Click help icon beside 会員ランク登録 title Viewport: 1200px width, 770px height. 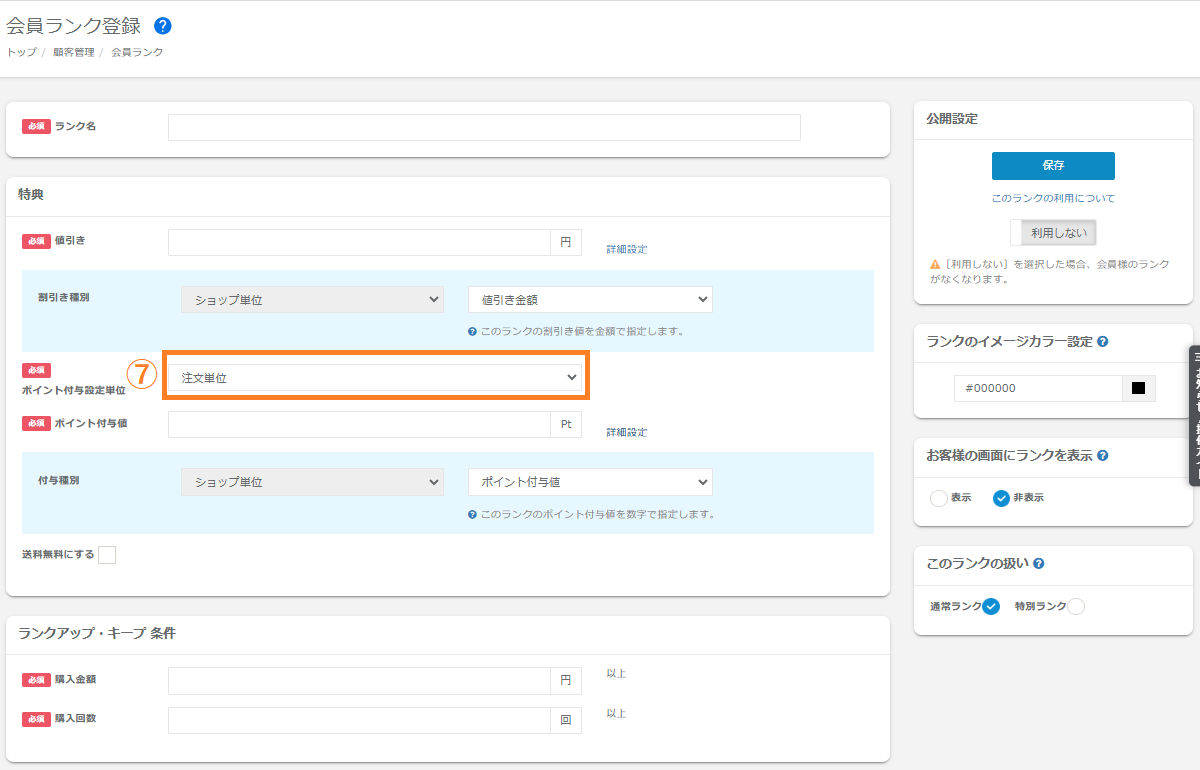tap(163, 26)
